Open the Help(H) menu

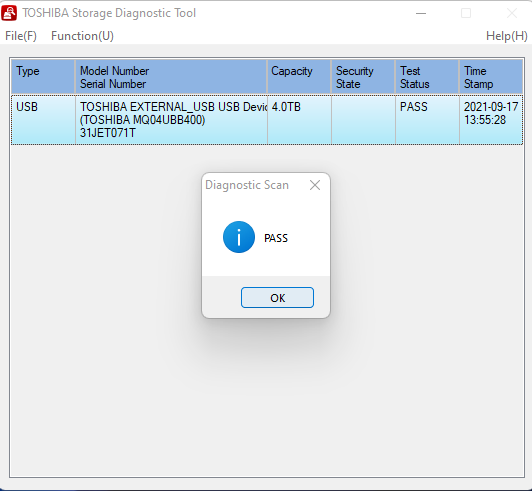click(x=507, y=36)
